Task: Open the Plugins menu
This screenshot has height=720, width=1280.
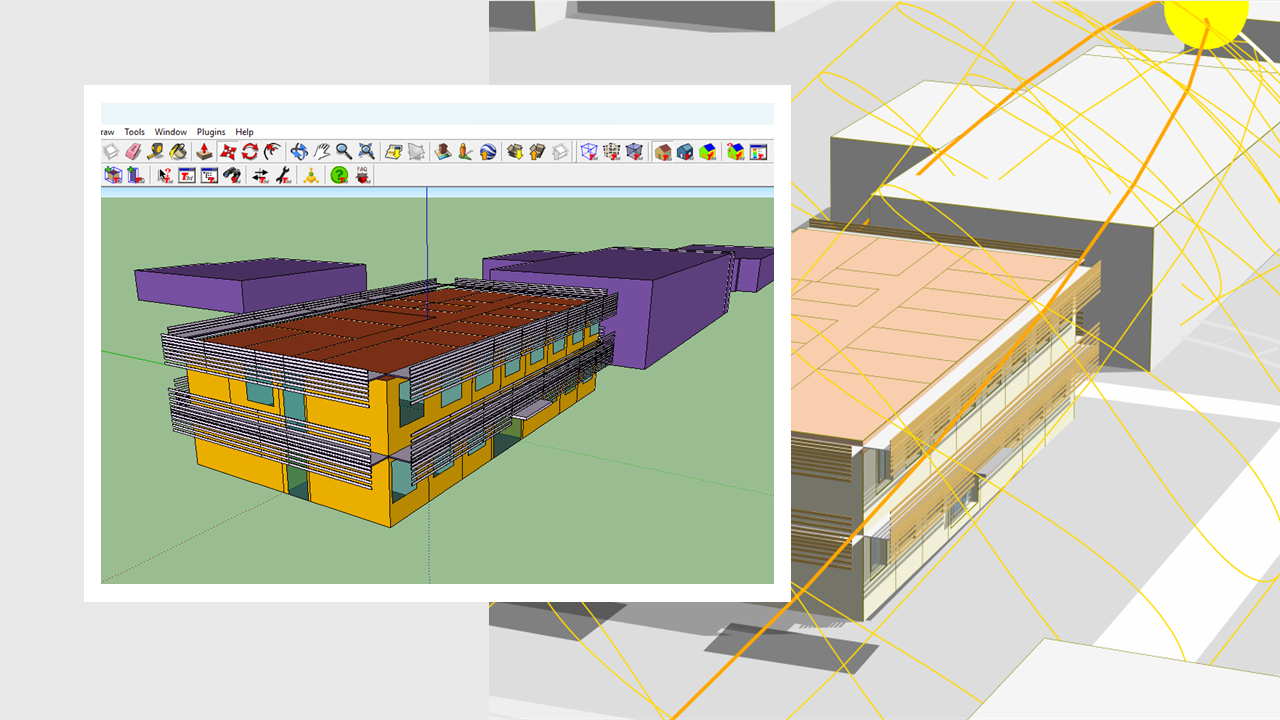Action: coord(211,131)
